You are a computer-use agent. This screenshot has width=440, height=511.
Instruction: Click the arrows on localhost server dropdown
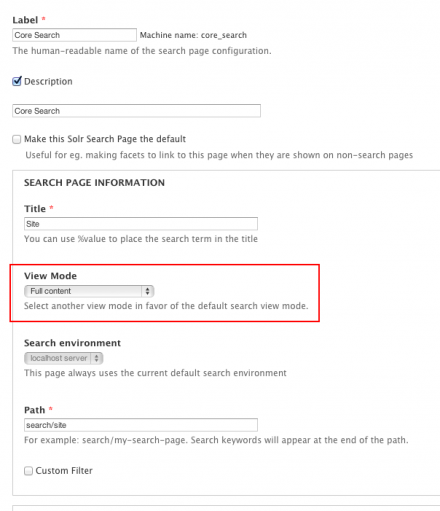[96, 358]
